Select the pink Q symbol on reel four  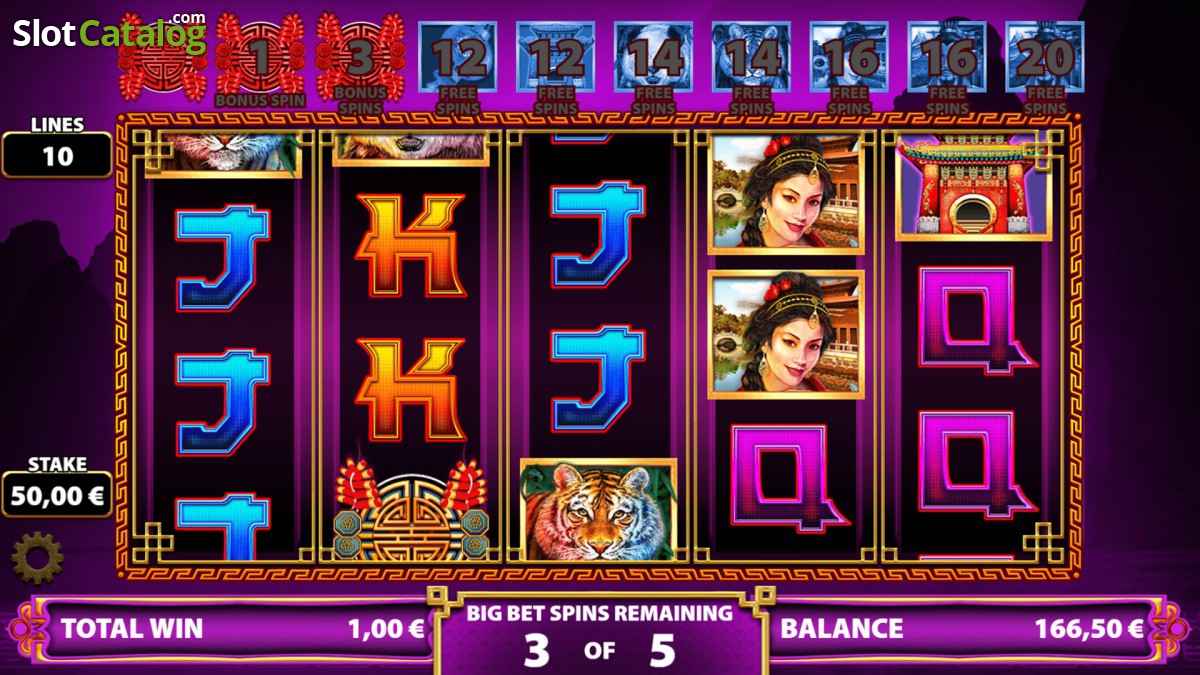tap(784, 477)
